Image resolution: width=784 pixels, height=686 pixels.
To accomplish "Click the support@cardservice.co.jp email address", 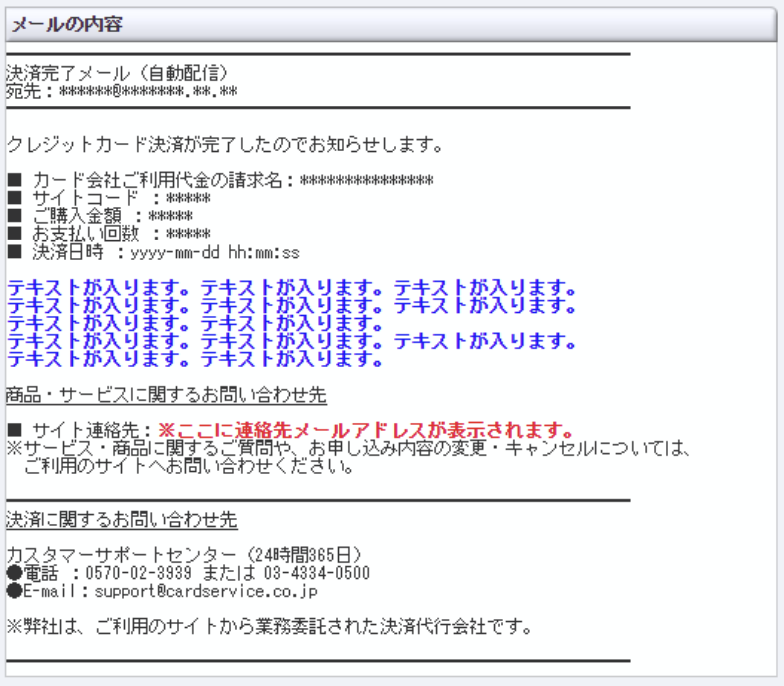I will point(206,592).
